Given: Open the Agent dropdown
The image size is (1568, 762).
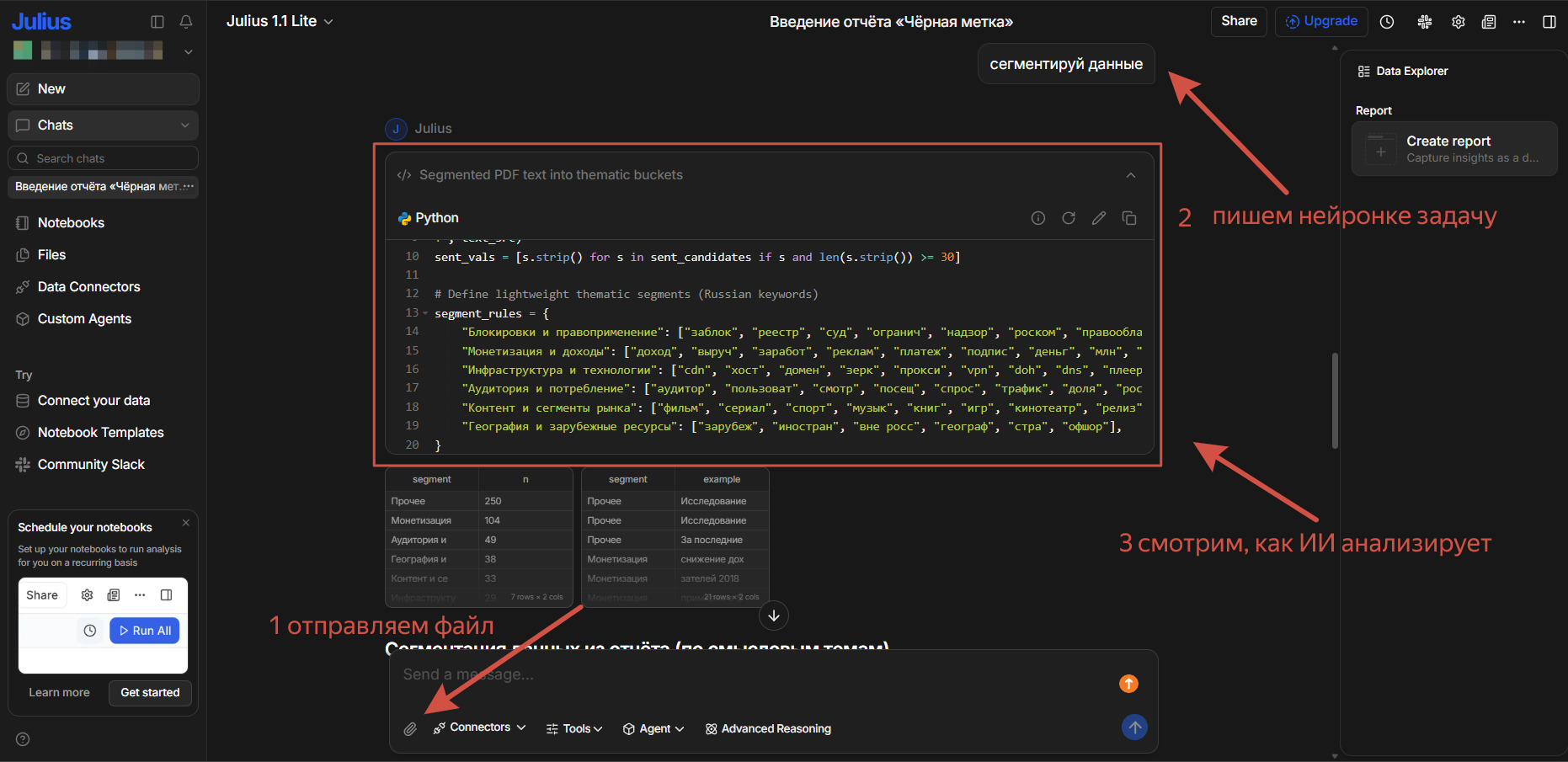Looking at the screenshot, I should pyautogui.click(x=653, y=729).
